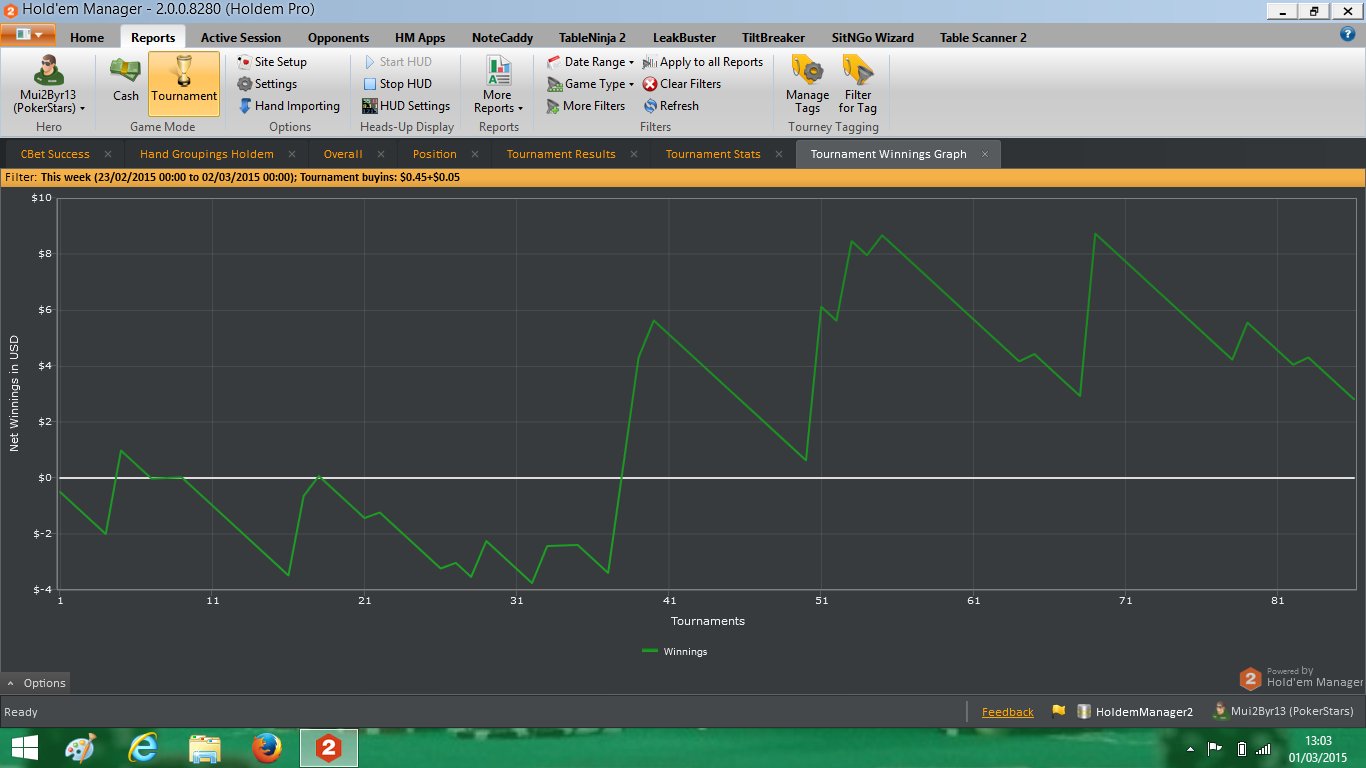Close the Tournament Winnings Graph tab
This screenshot has height=768, width=1366.
985,154
